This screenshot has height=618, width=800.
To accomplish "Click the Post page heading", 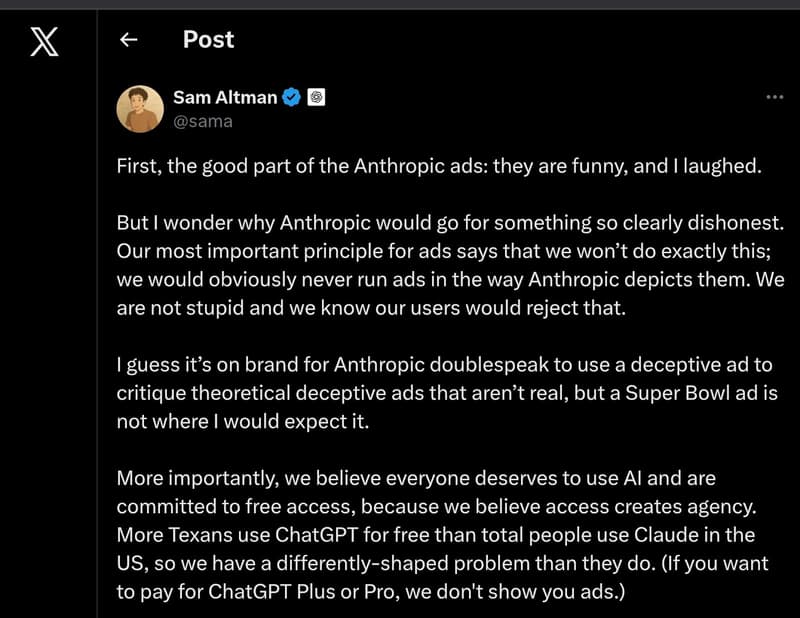I will (x=208, y=40).
